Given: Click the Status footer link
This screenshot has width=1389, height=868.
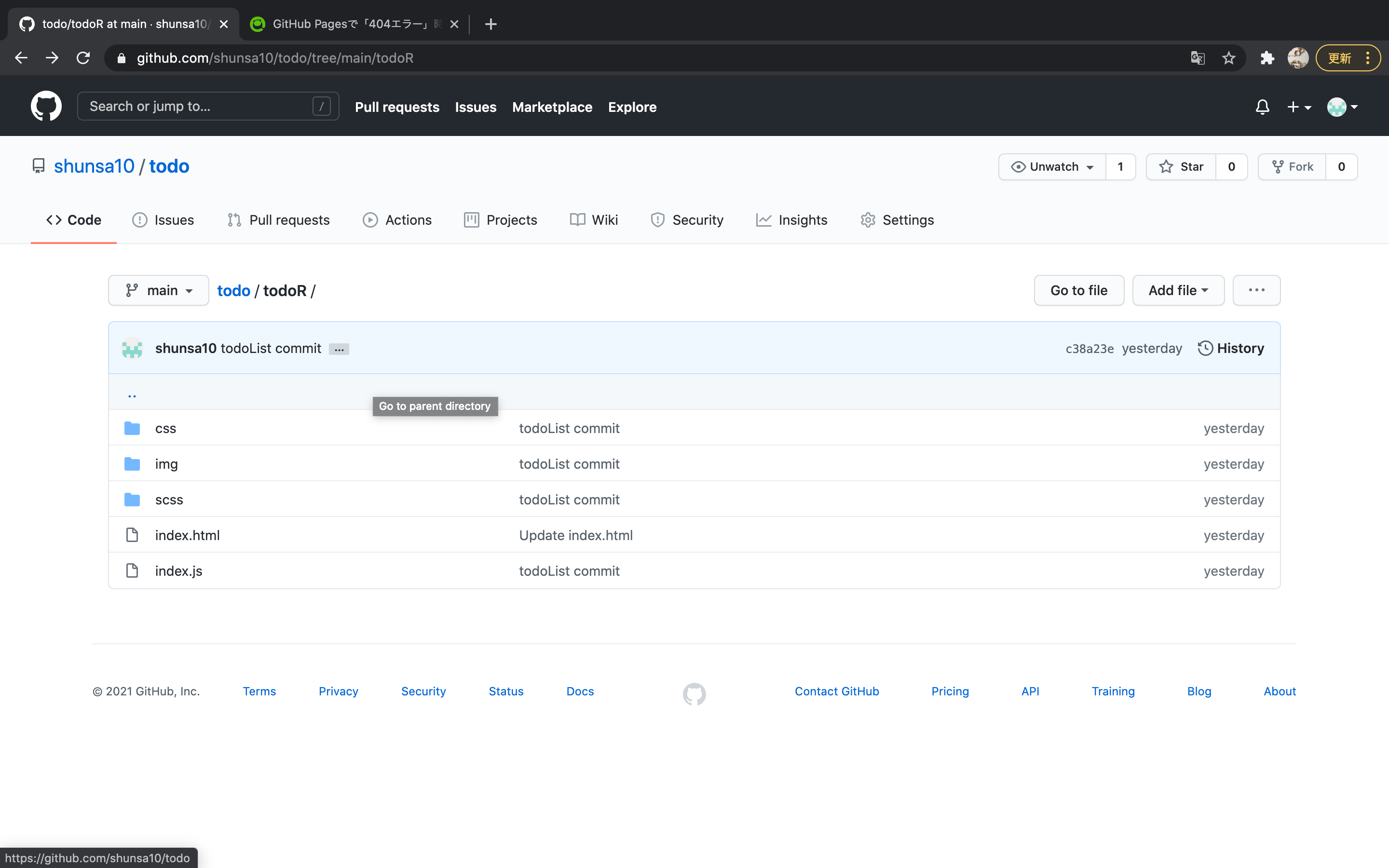Looking at the screenshot, I should coord(505,691).
